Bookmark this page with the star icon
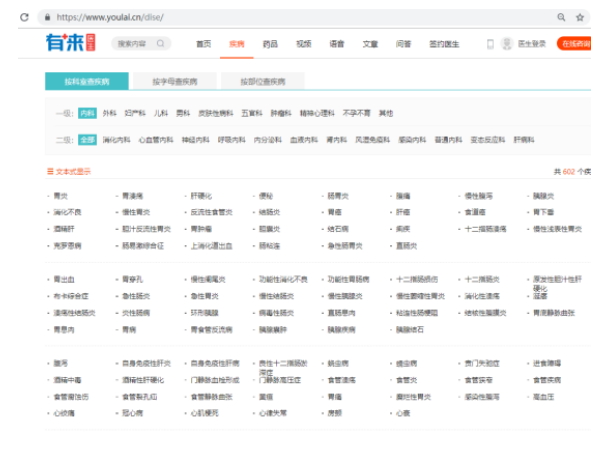 [x=580, y=17]
